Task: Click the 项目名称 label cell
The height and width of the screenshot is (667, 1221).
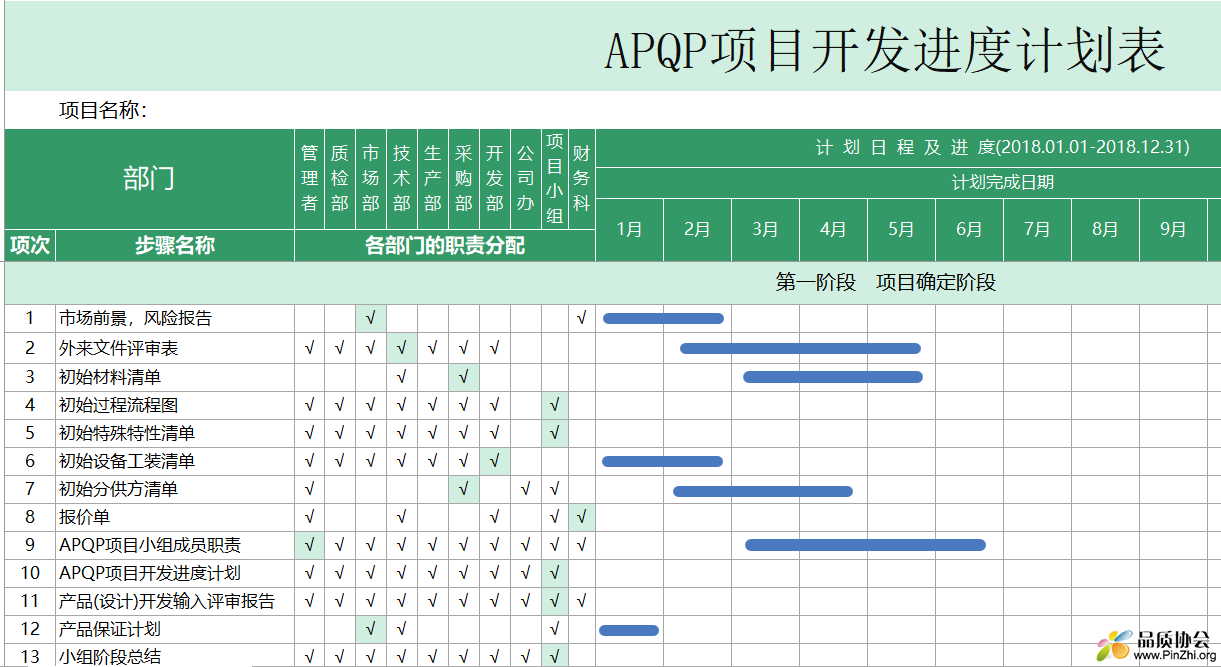Action: coord(103,110)
